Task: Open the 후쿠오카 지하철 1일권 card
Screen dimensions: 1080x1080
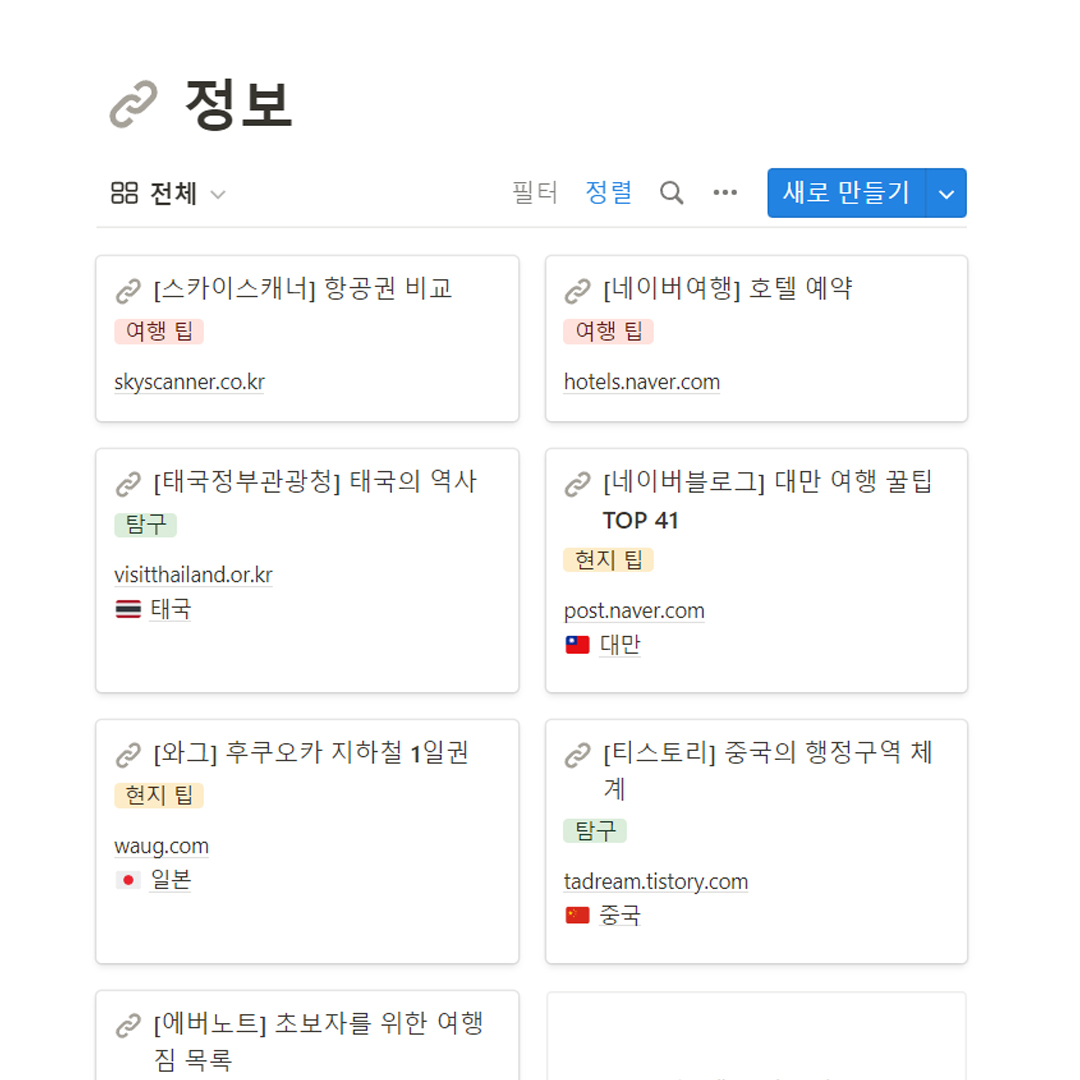Action: 310,753
